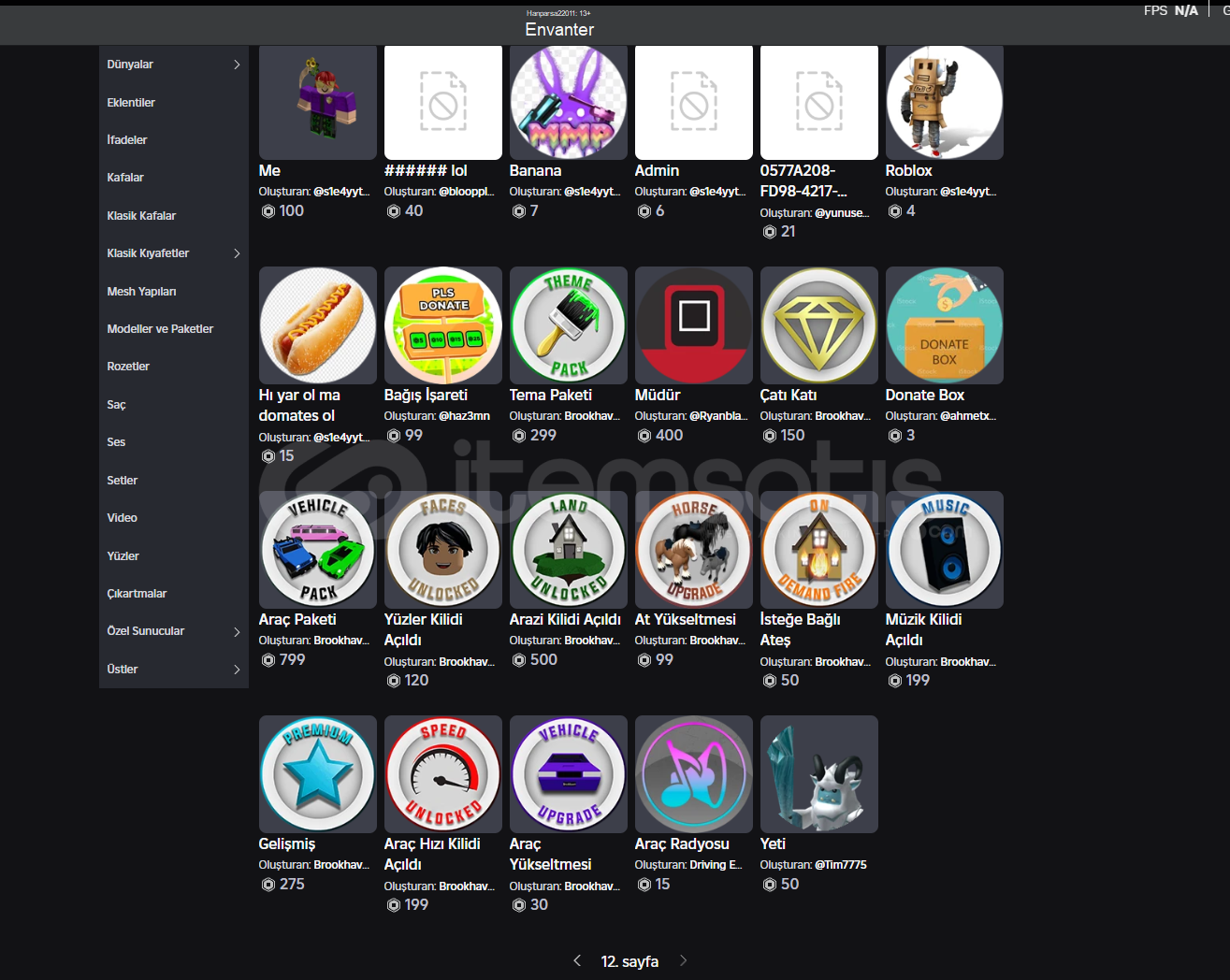
Task: Open the Music speaker icon
Action: [944, 550]
